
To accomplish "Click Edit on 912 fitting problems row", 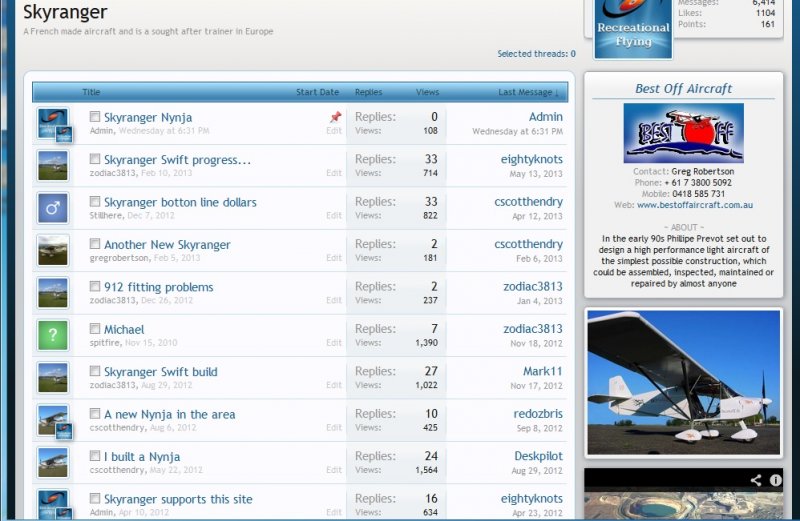I will coord(334,300).
